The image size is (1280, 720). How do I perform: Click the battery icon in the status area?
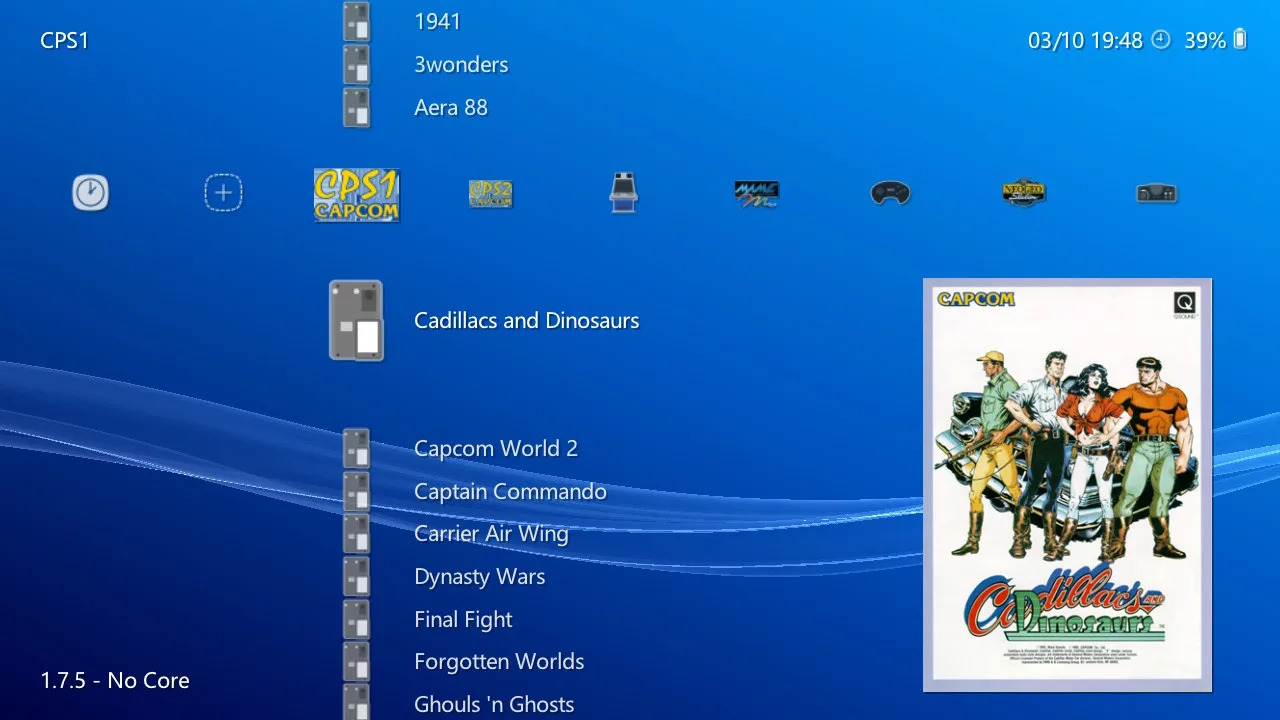(x=1241, y=39)
